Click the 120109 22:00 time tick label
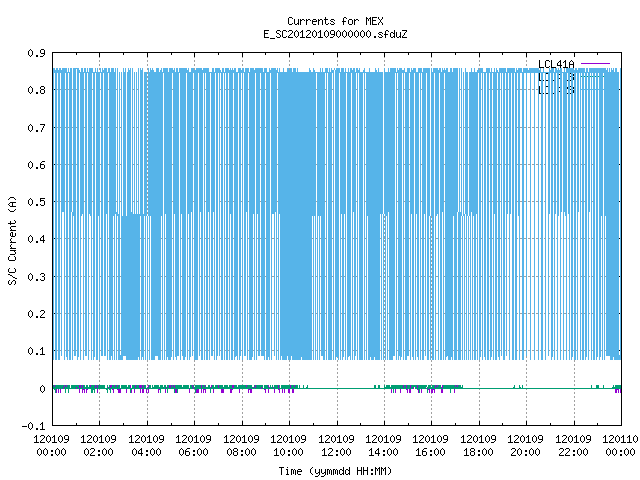640x480 pixels. (x=573, y=446)
